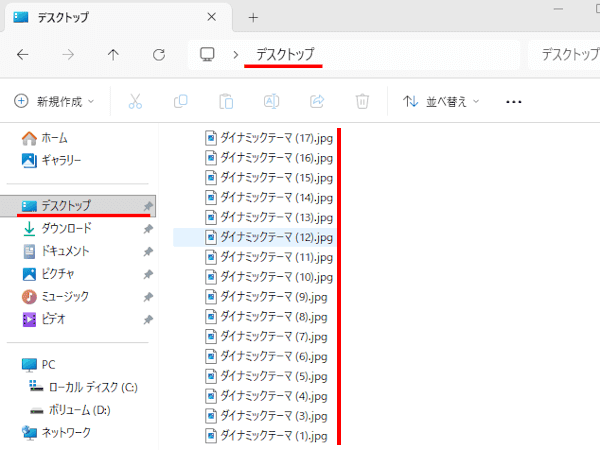The width and height of the screenshot is (600, 450).
Task: Select デスクトップ in the address bar
Action: point(285,54)
